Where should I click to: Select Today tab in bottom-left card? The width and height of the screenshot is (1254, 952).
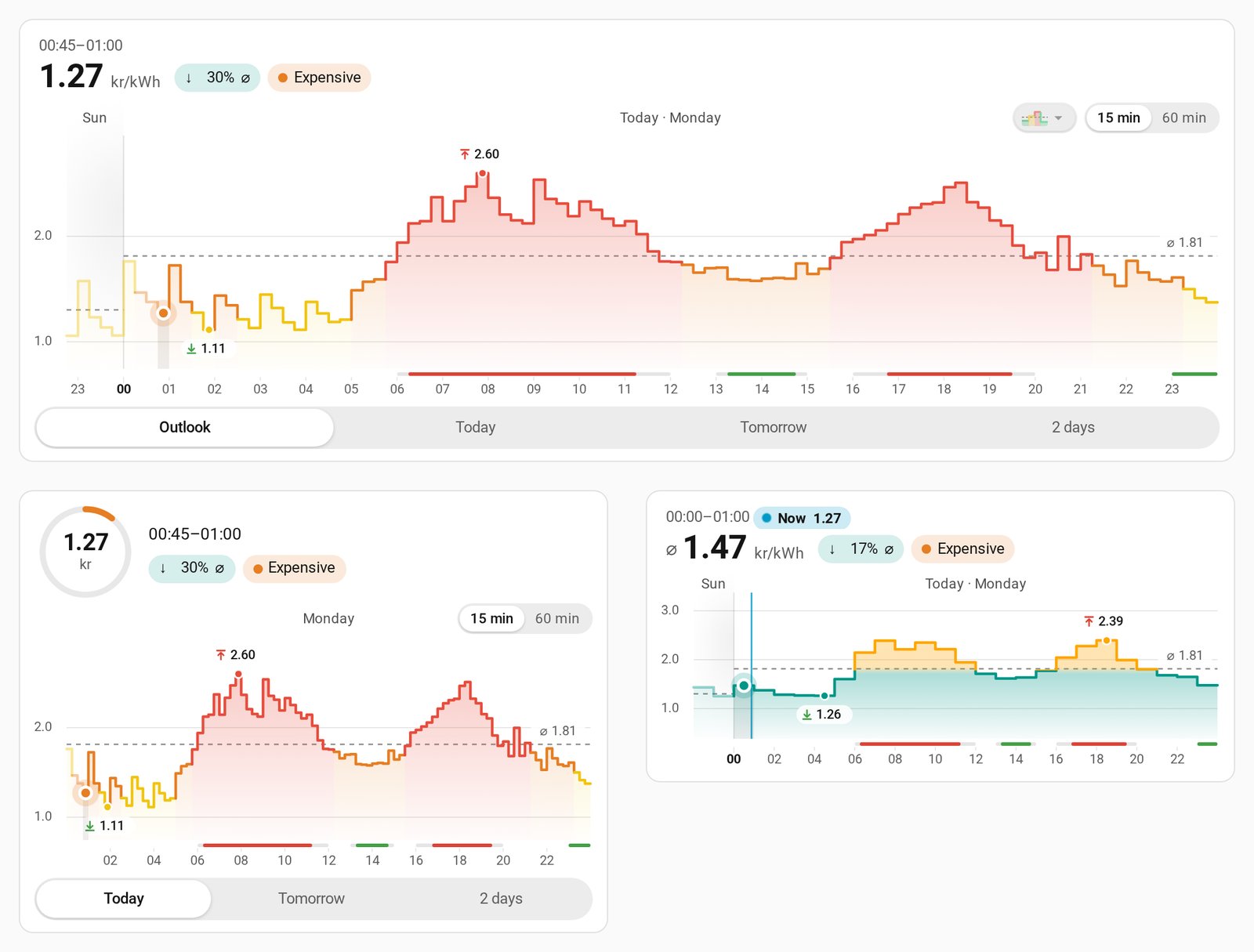(124, 898)
